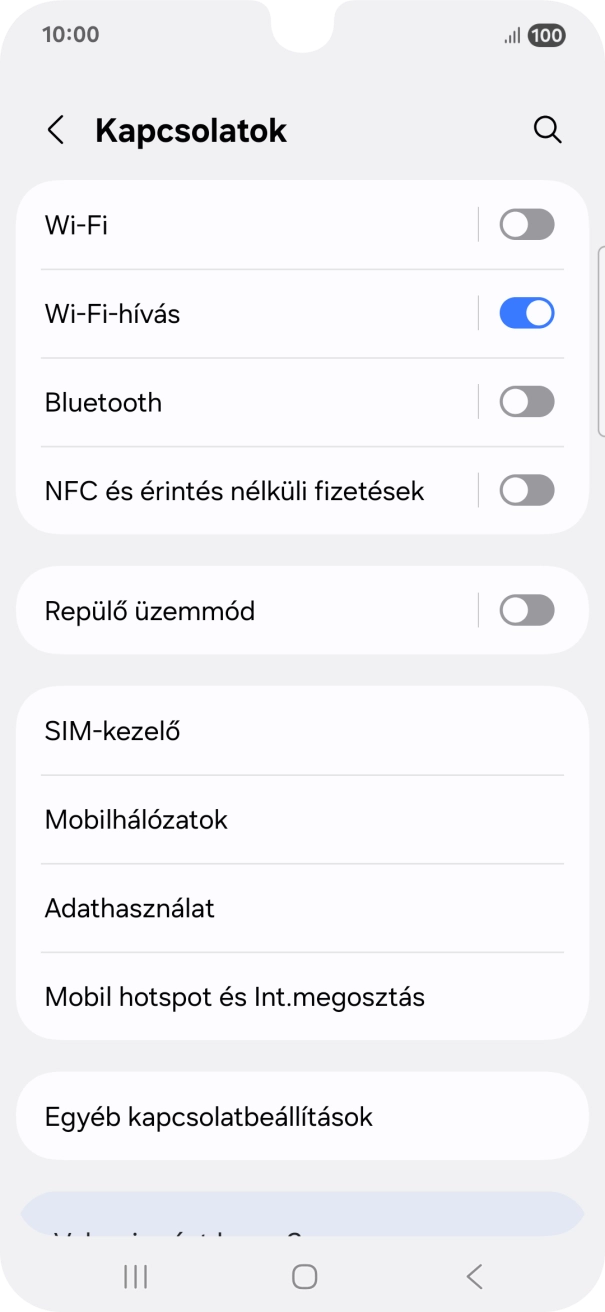Tap the Home button at the bottom

[x=302, y=1276]
